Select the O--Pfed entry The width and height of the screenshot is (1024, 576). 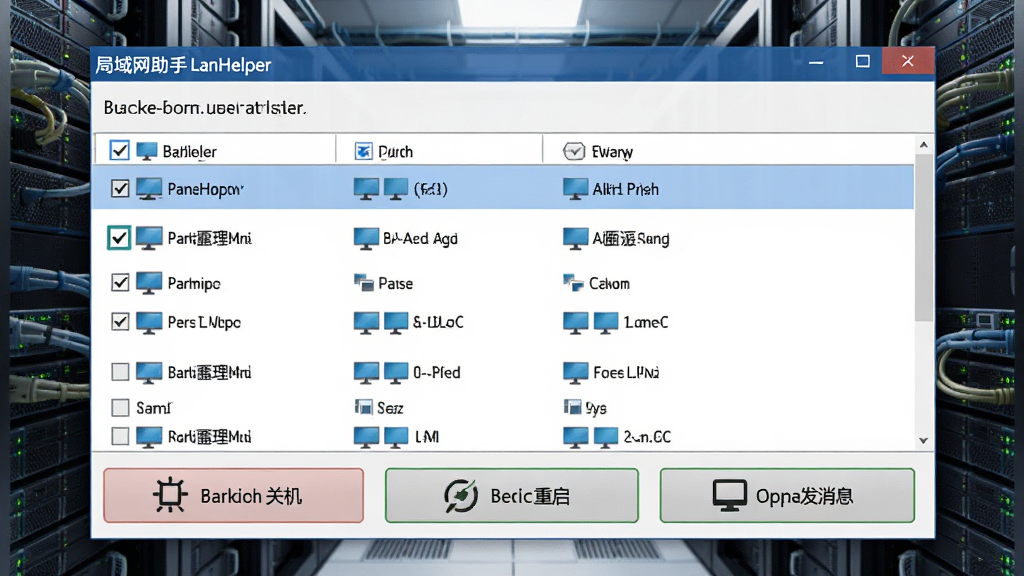pyautogui.click(x=436, y=372)
